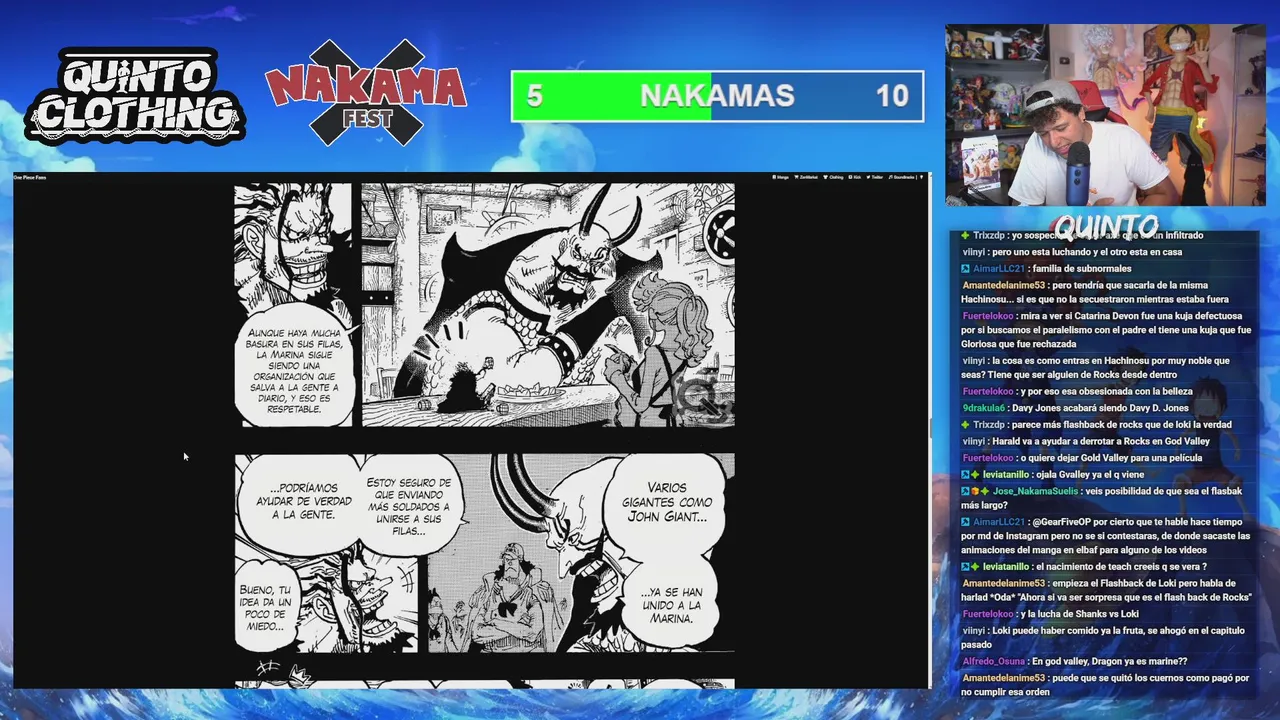Click first badge beside Jose_NakamaSuelis
The image size is (1280, 720).
[966, 491]
